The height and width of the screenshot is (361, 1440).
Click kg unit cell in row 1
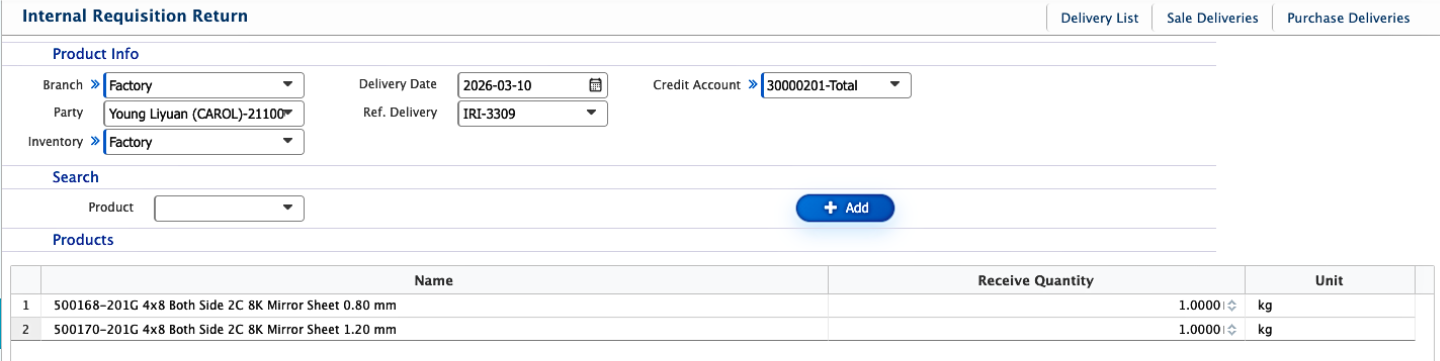[1329, 306]
